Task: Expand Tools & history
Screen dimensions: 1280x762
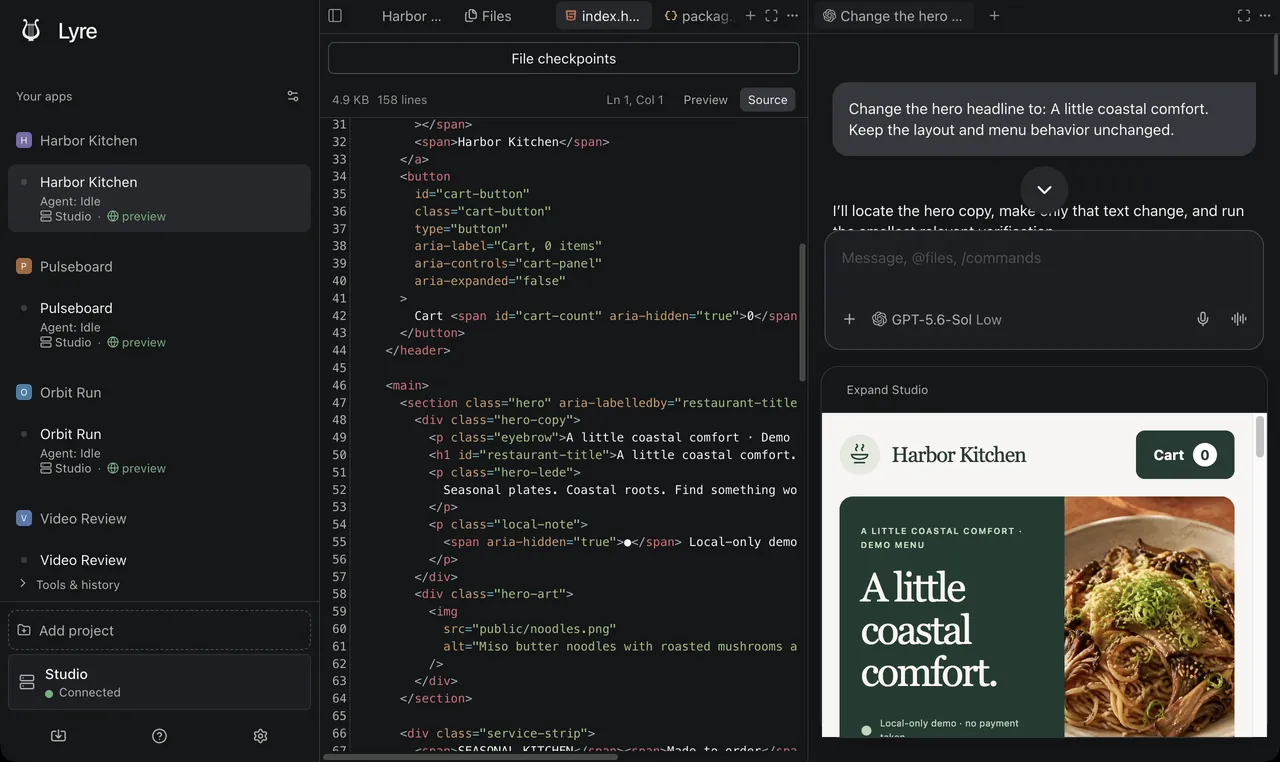Action: click(70, 585)
